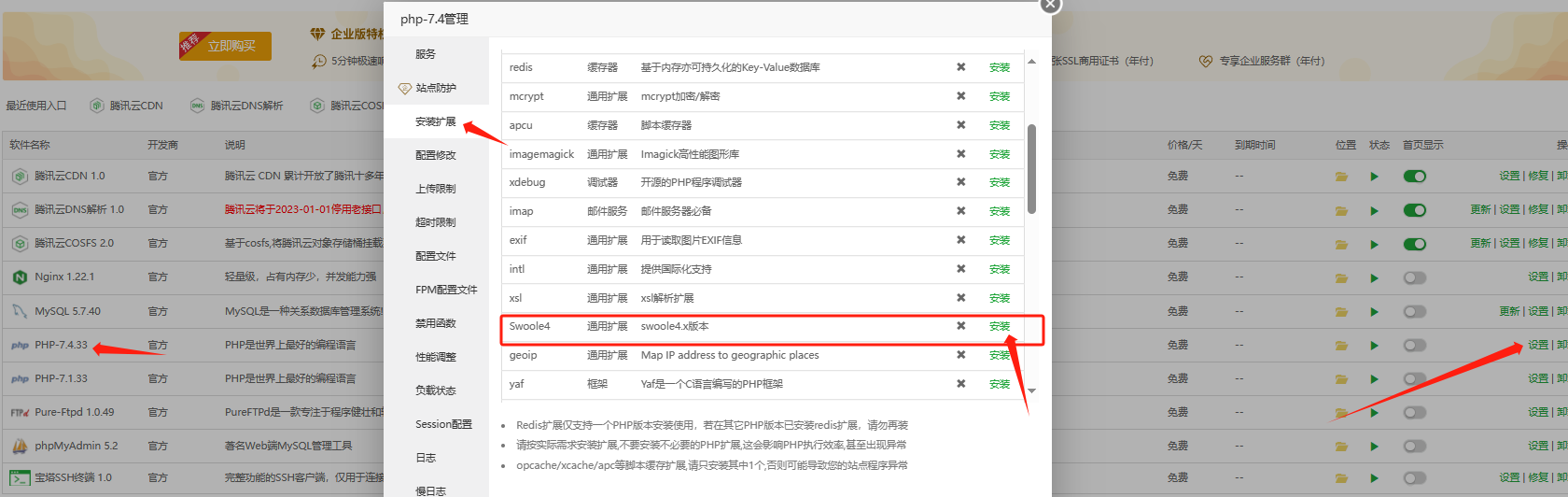The image size is (1568, 497).
Task: Close the php-7.4管理 dialog
Action: (x=1051, y=5)
